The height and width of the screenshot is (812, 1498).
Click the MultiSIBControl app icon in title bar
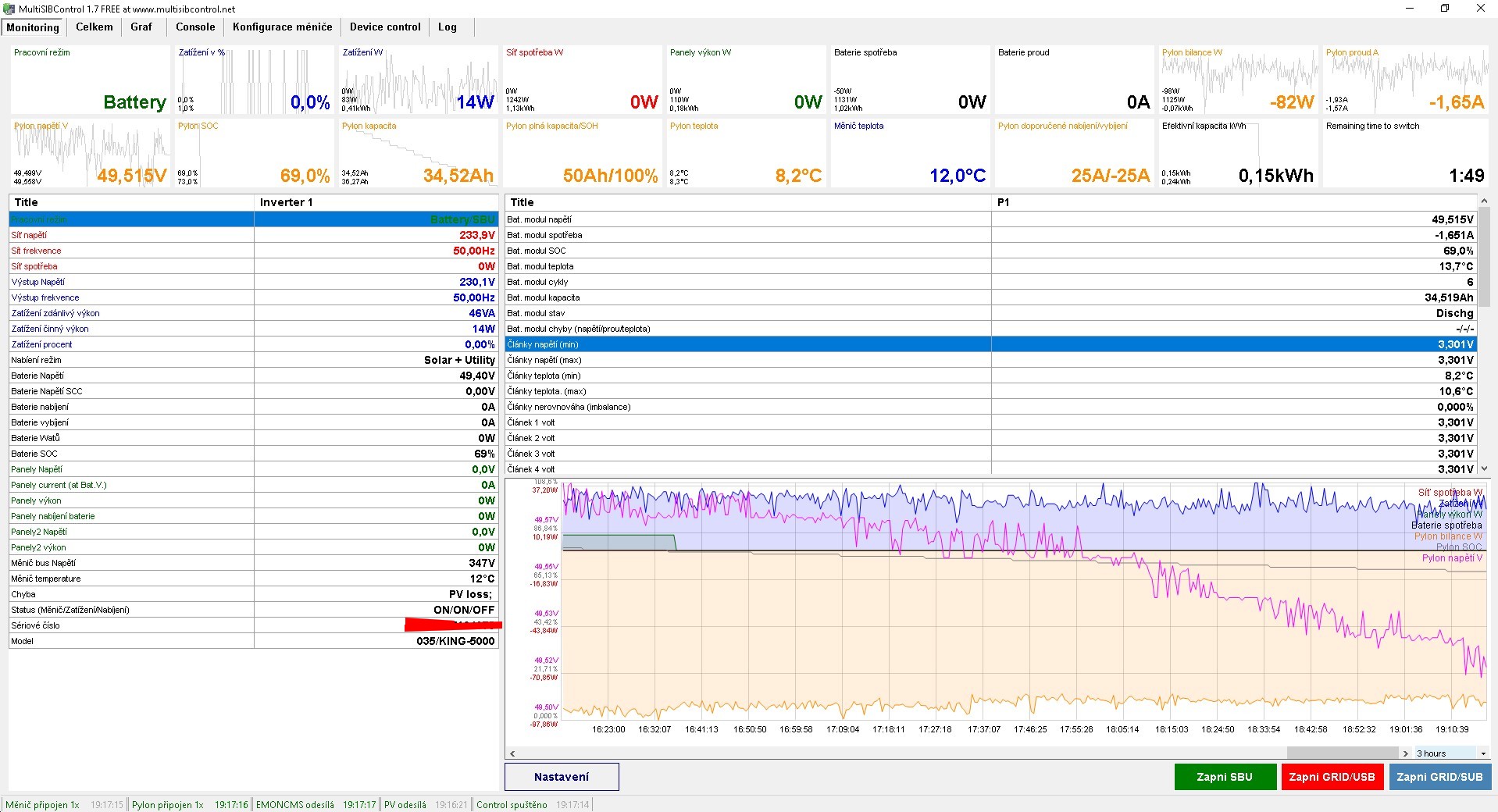9,9
